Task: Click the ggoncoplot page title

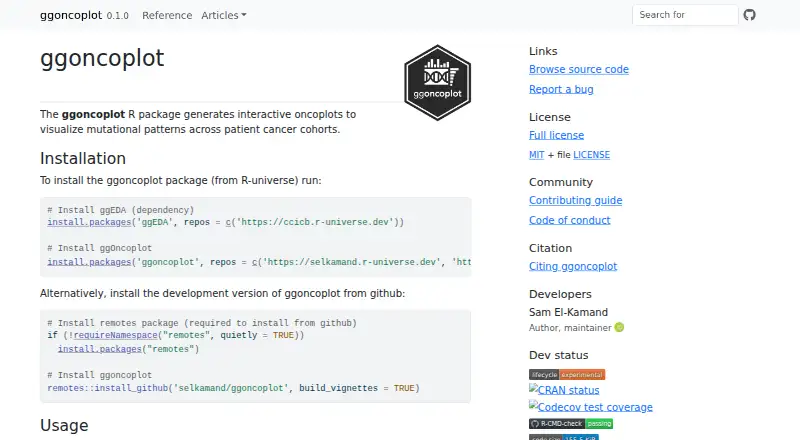Action: click(x=102, y=58)
